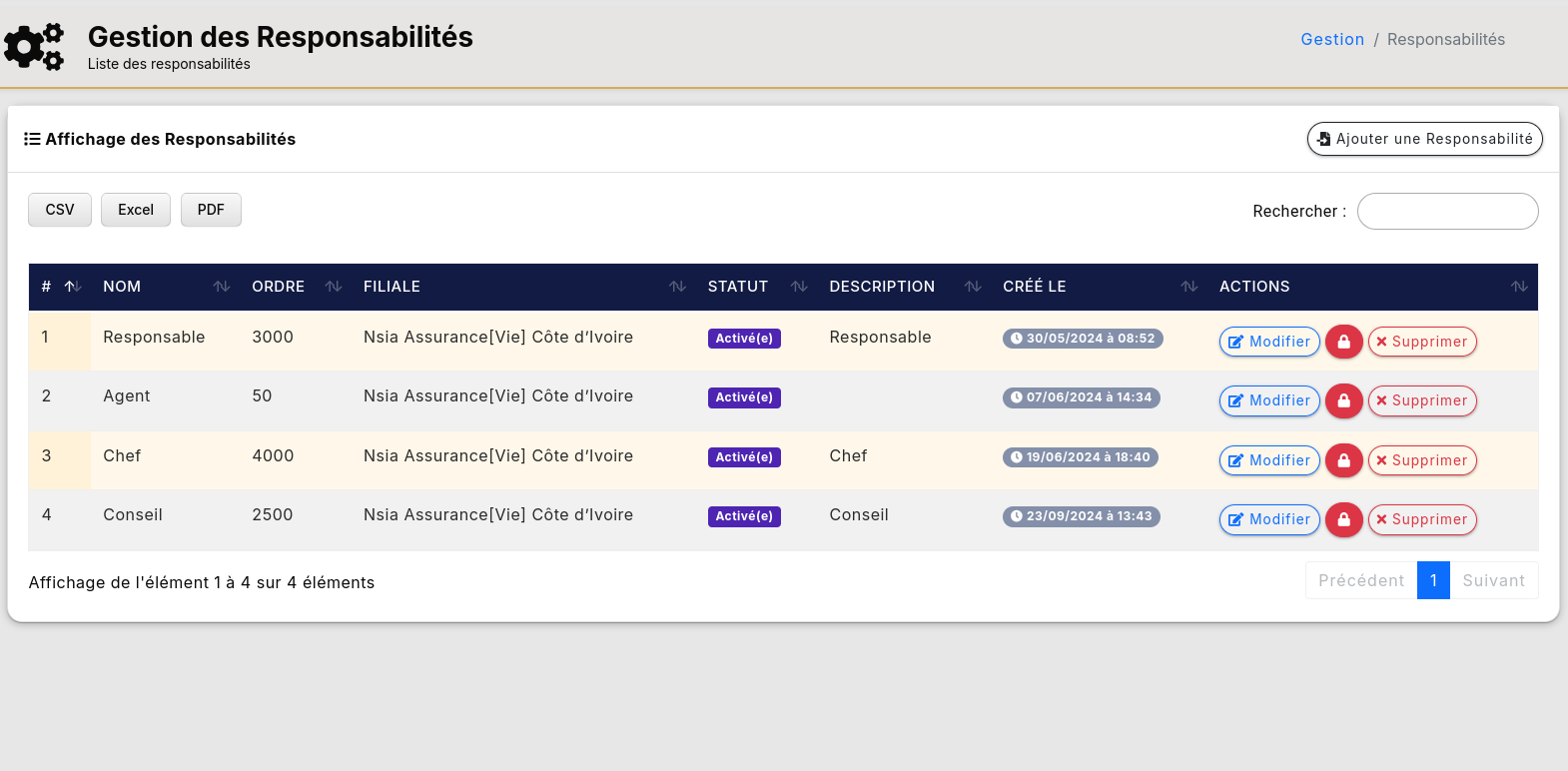Screen dimensions: 1568x771
Task: Export the table as CSV
Action: pos(60,210)
